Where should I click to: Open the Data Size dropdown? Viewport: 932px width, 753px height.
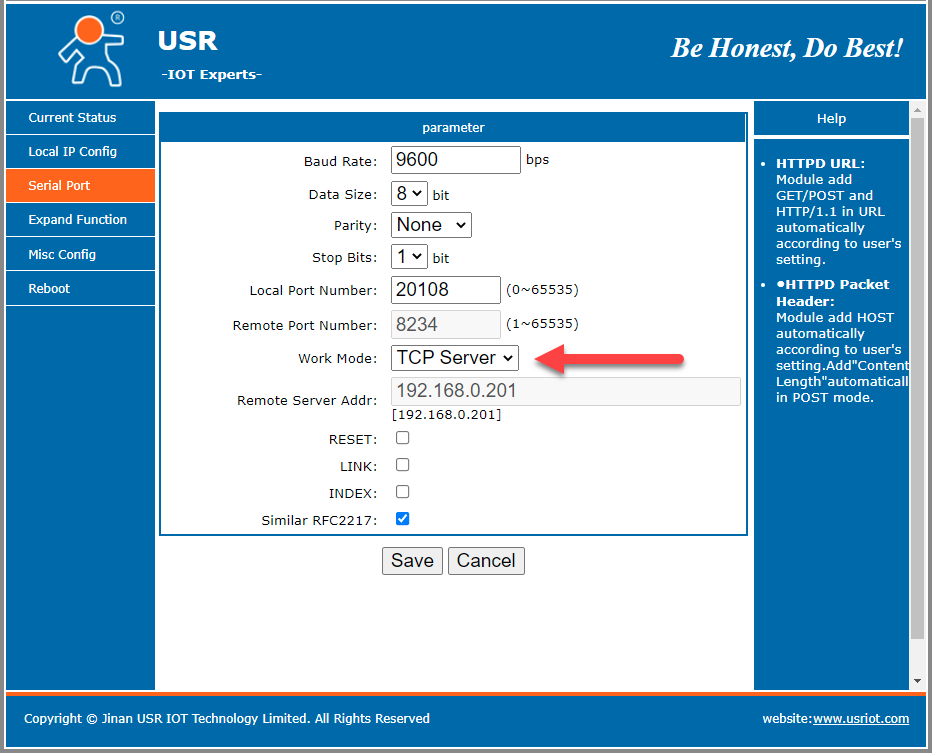click(409, 194)
